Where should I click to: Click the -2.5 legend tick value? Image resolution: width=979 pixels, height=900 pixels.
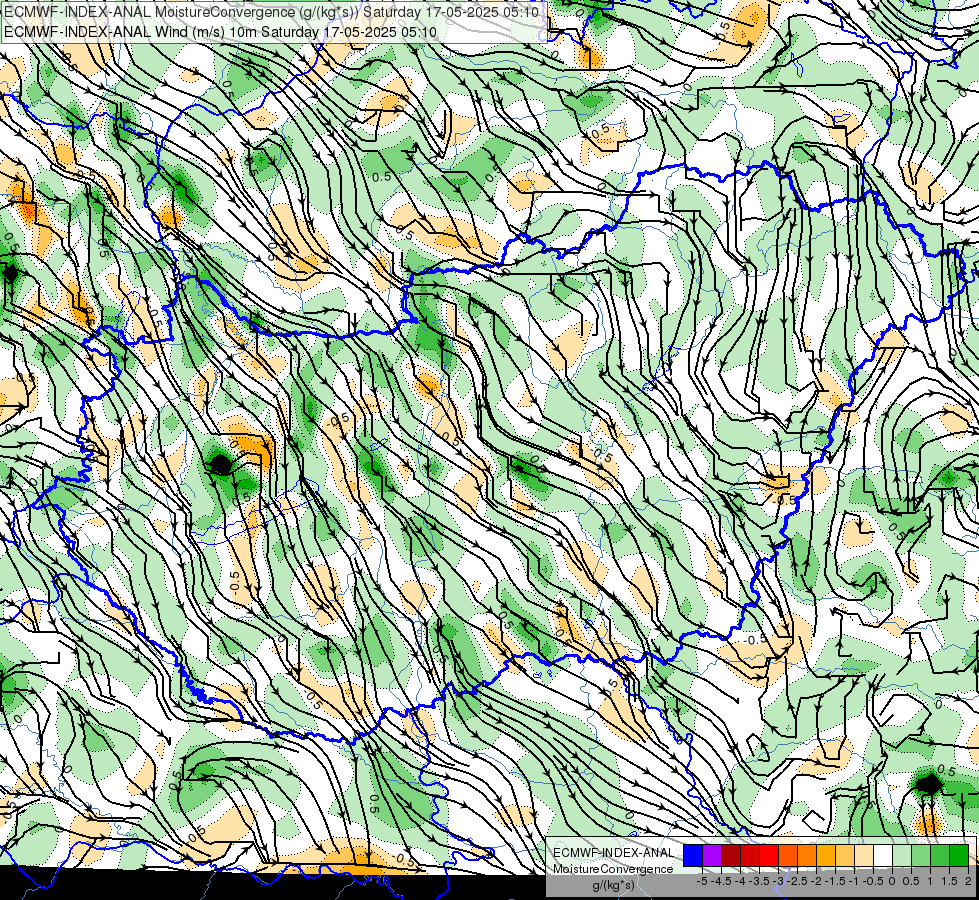(x=797, y=881)
